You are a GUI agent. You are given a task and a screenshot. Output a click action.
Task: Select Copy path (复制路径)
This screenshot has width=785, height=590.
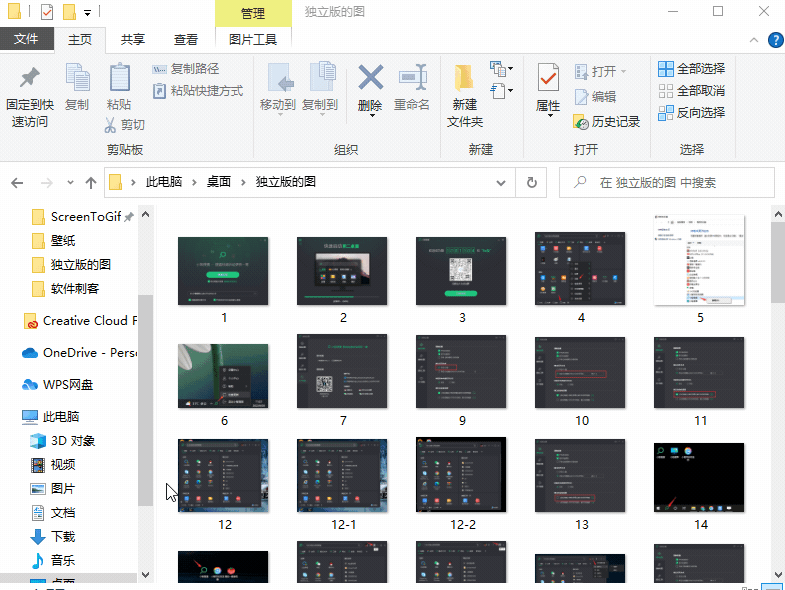(x=186, y=69)
